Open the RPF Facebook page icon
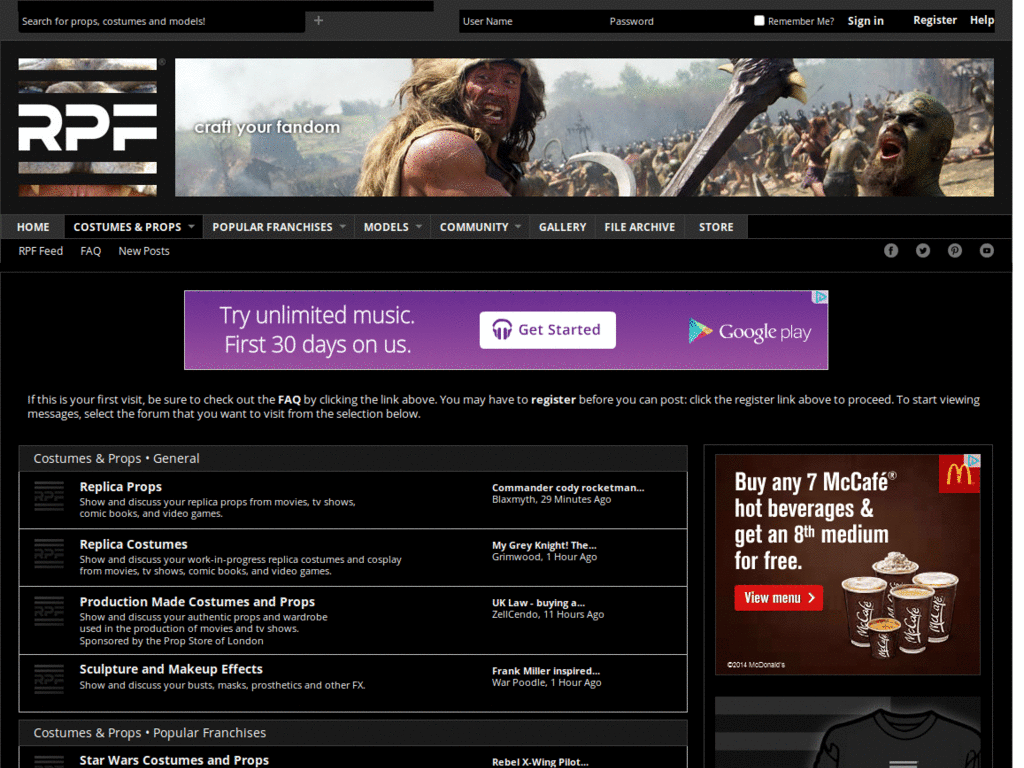This screenshot has height=768, width=1024. pyautogui.click(x=891, y=251)
